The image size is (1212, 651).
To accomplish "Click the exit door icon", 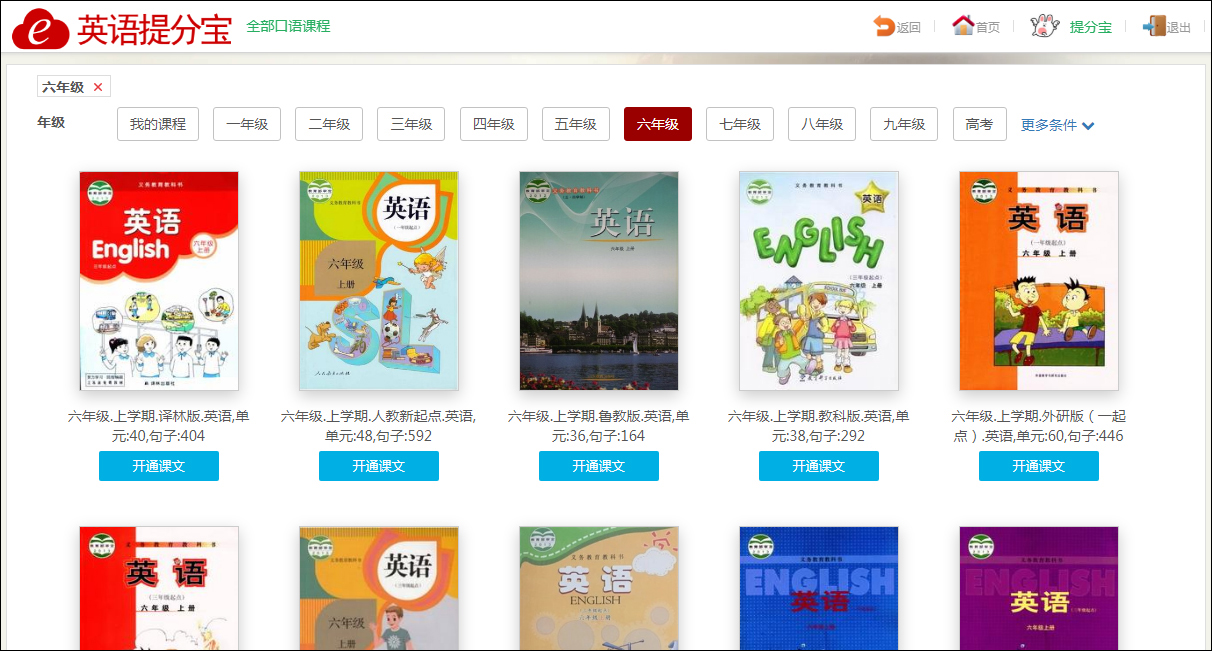I will [1154, 26].
